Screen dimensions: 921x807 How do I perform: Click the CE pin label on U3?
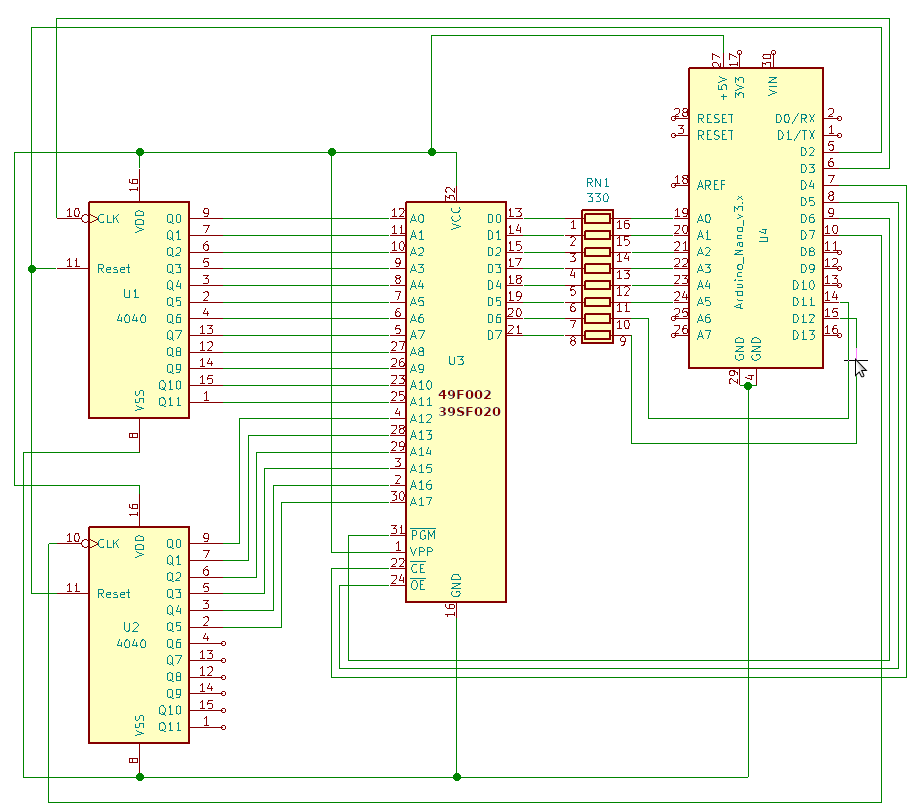pyautogui.click(x=418, y=568)
